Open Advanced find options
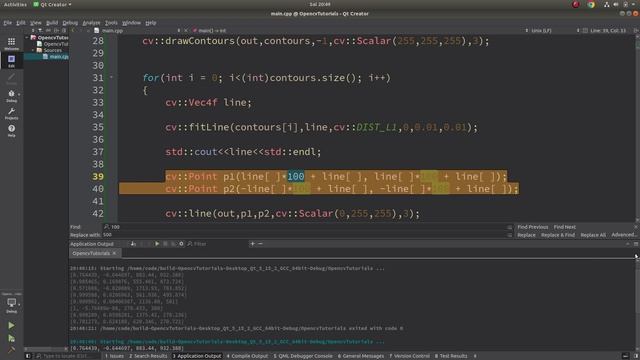 click(x=624, y=235)
